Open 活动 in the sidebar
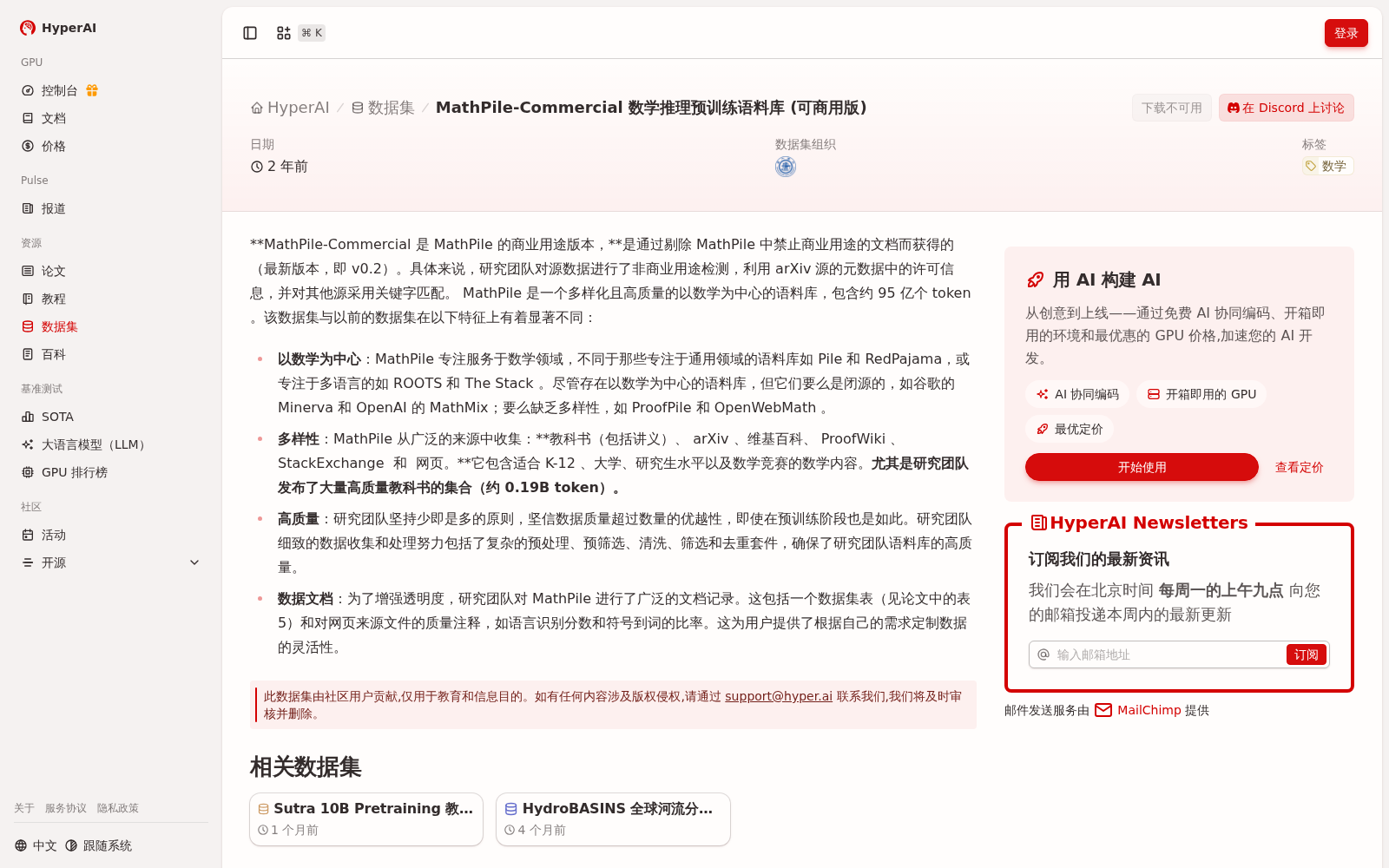Viewport: 1389px width, 868px height. (x=53, y=535)
